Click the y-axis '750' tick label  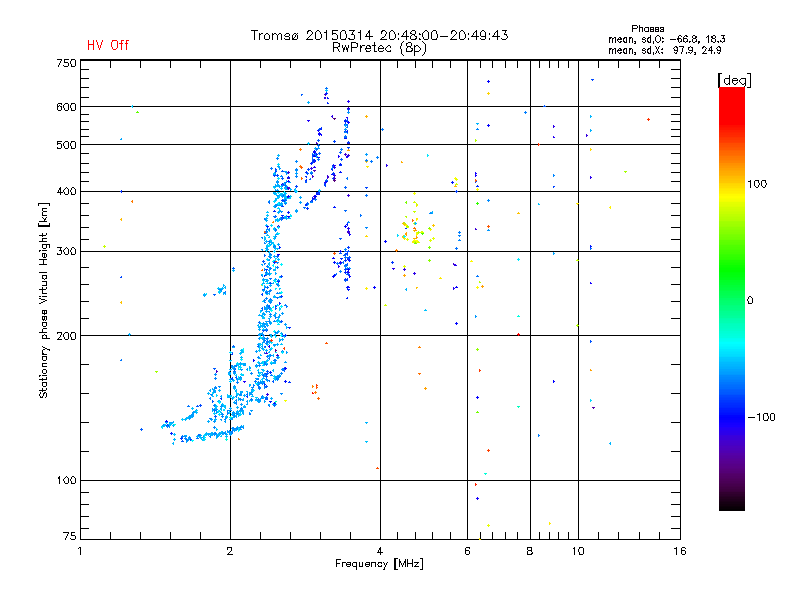(66, 63)
